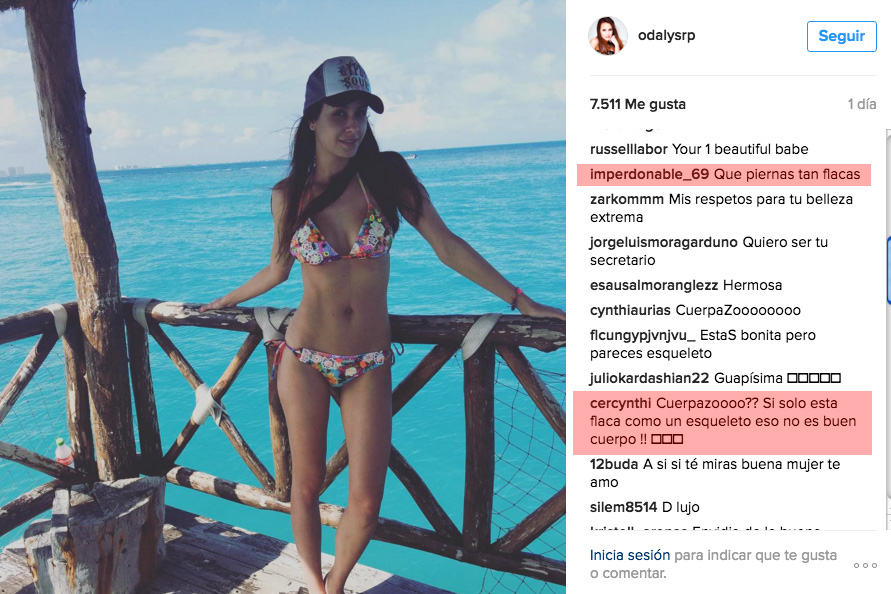The height and width of the screenshot is (594, 891).
Task: Click the 1 día post timestamp
Action: 861,104
